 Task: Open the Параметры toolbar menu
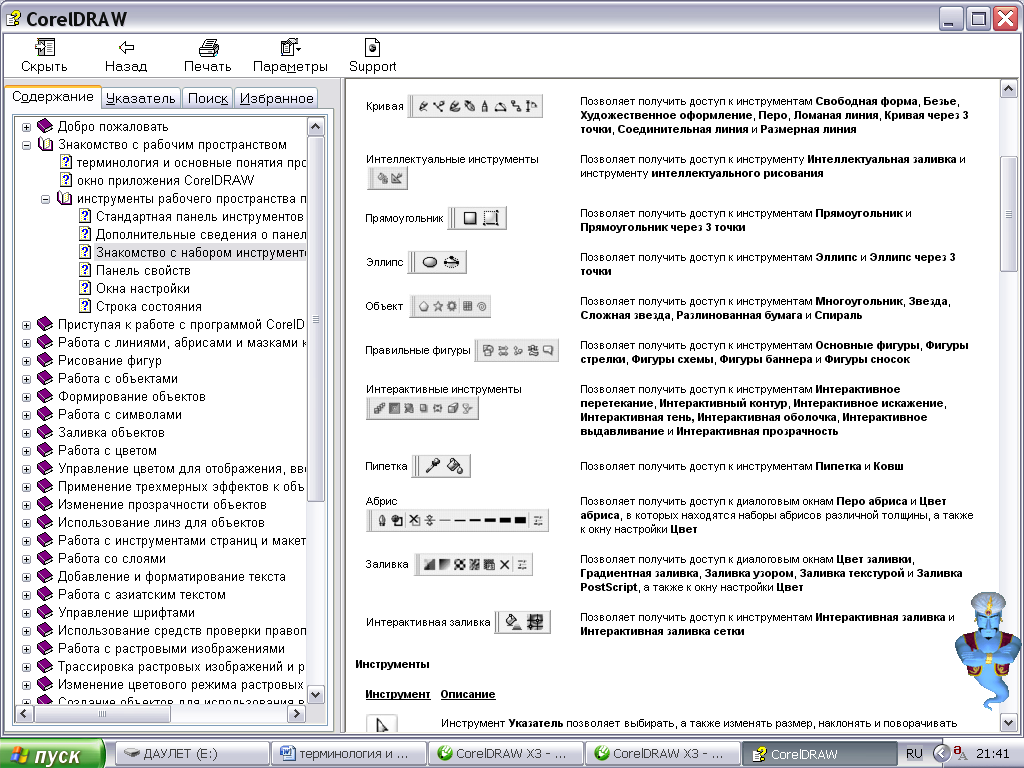coord(290,55)
